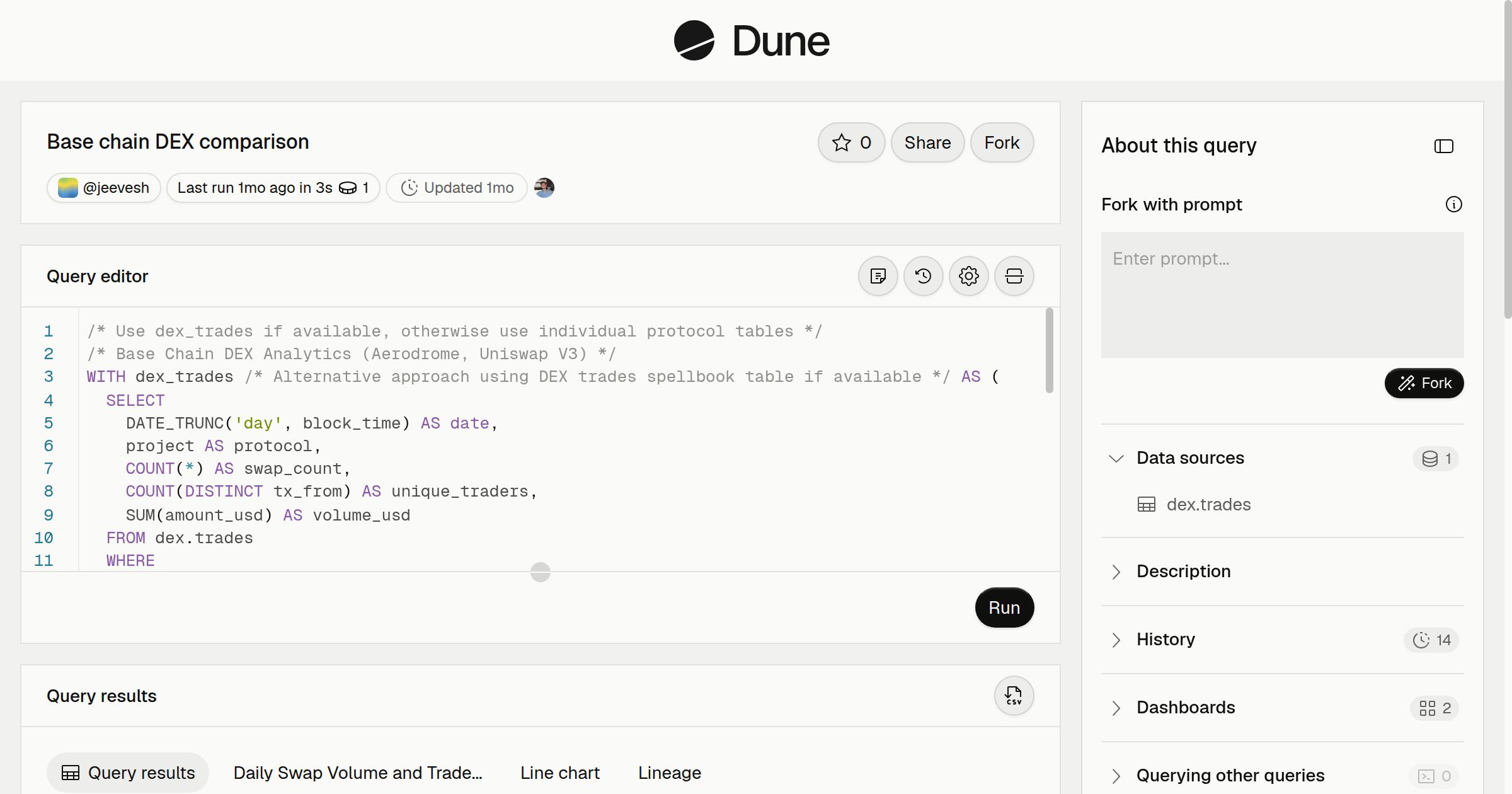1512x794 pixels.
Task: Click the Query editor heading
Action: click(97, 276)
